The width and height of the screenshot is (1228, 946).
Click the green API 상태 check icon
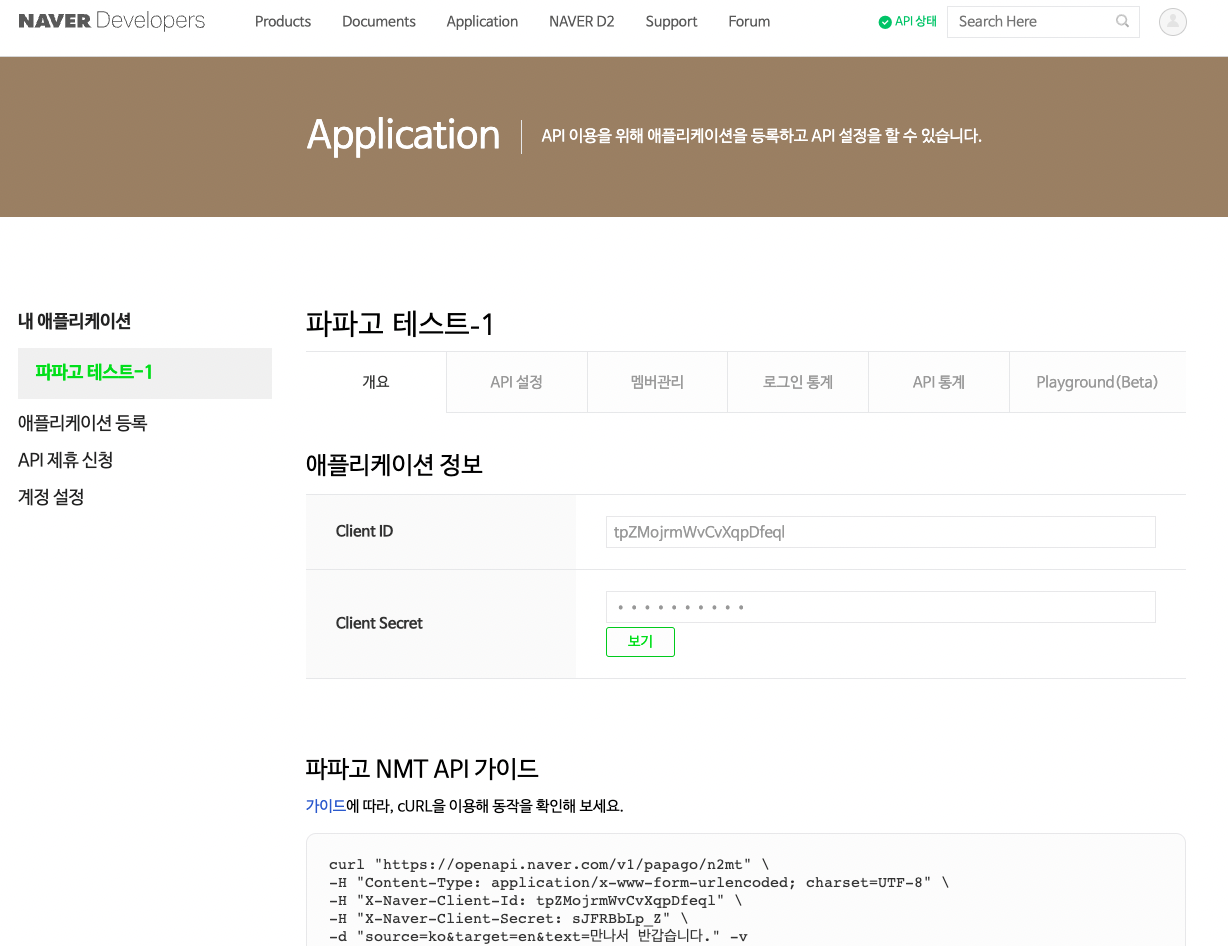885,22
